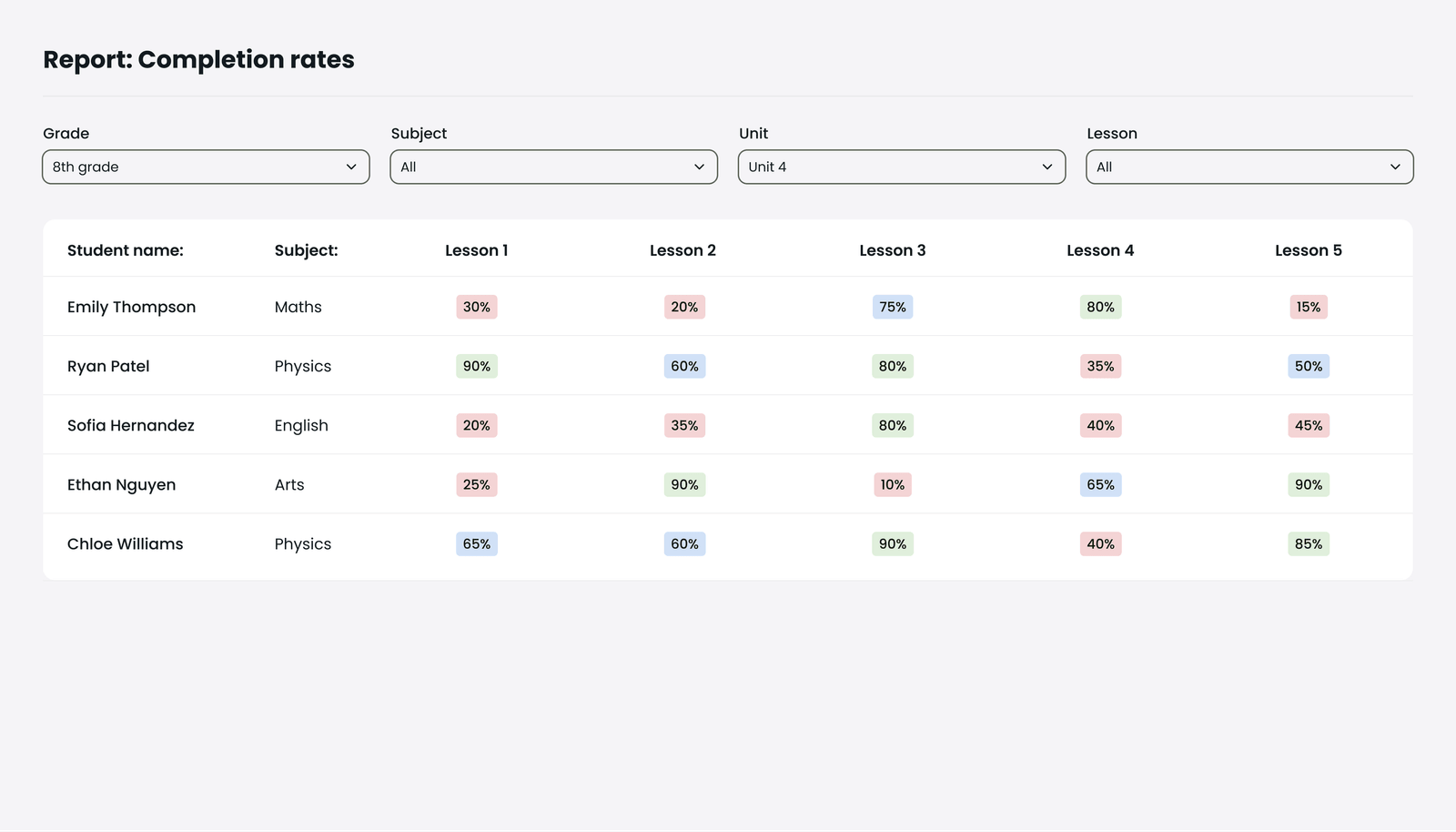1456x832 pixels.
Task: Click the Lesson 1 column header
Action: (x=476, y=250)
